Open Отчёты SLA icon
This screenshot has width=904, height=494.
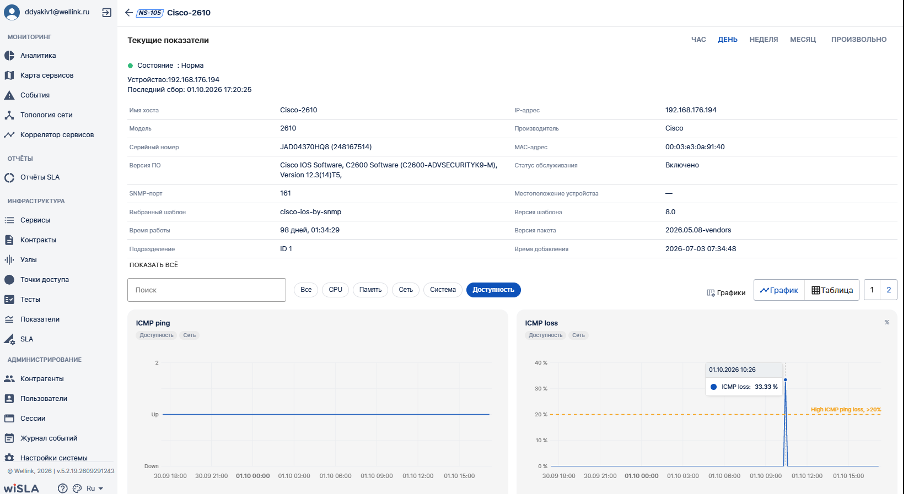tap(9, 178)
